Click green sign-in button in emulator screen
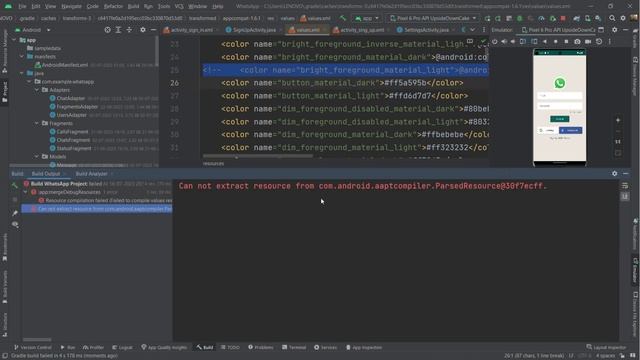The image size is (640, 360). [560, 119]
